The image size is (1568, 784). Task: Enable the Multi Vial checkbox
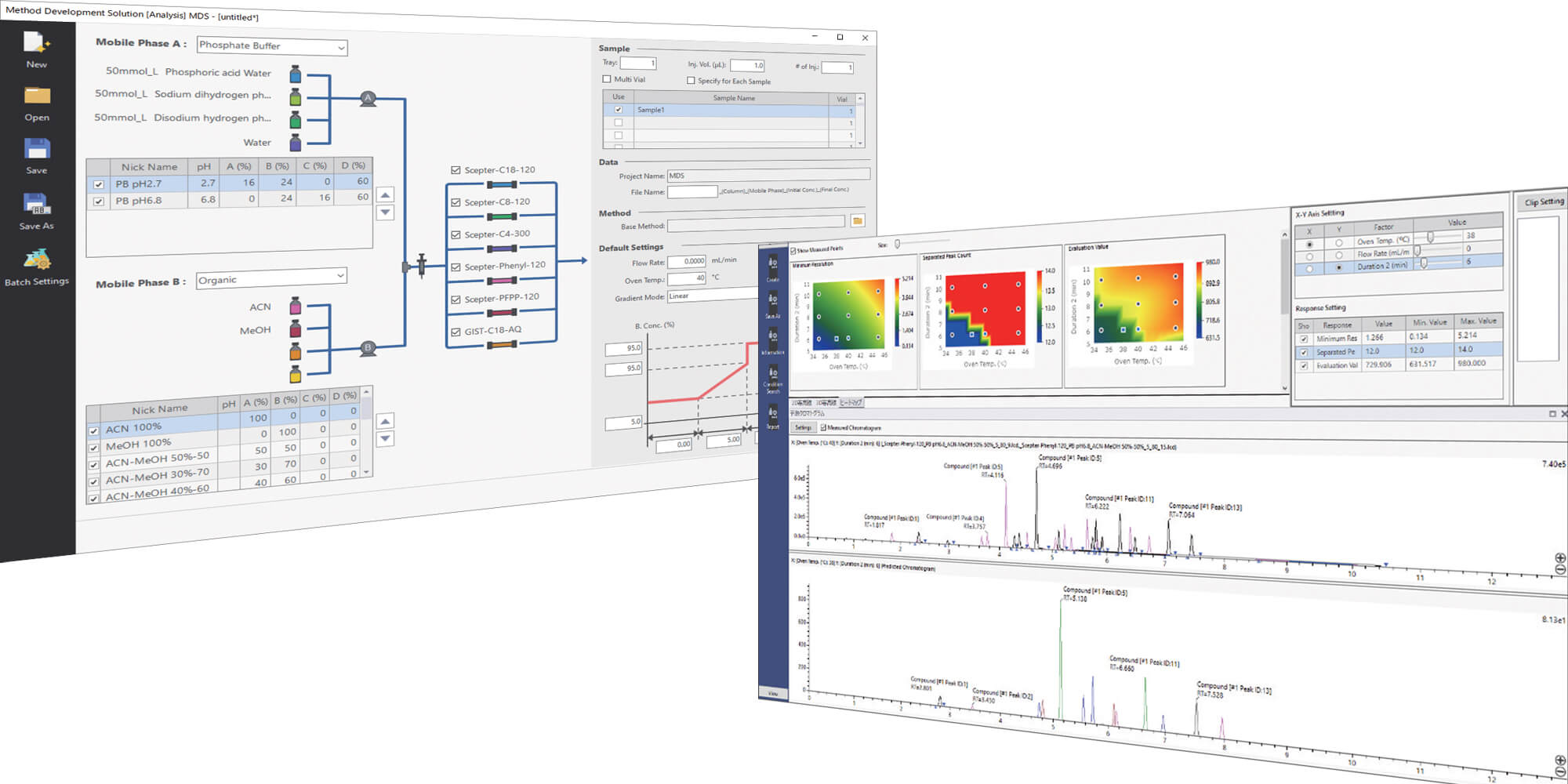tap(606, 78)
